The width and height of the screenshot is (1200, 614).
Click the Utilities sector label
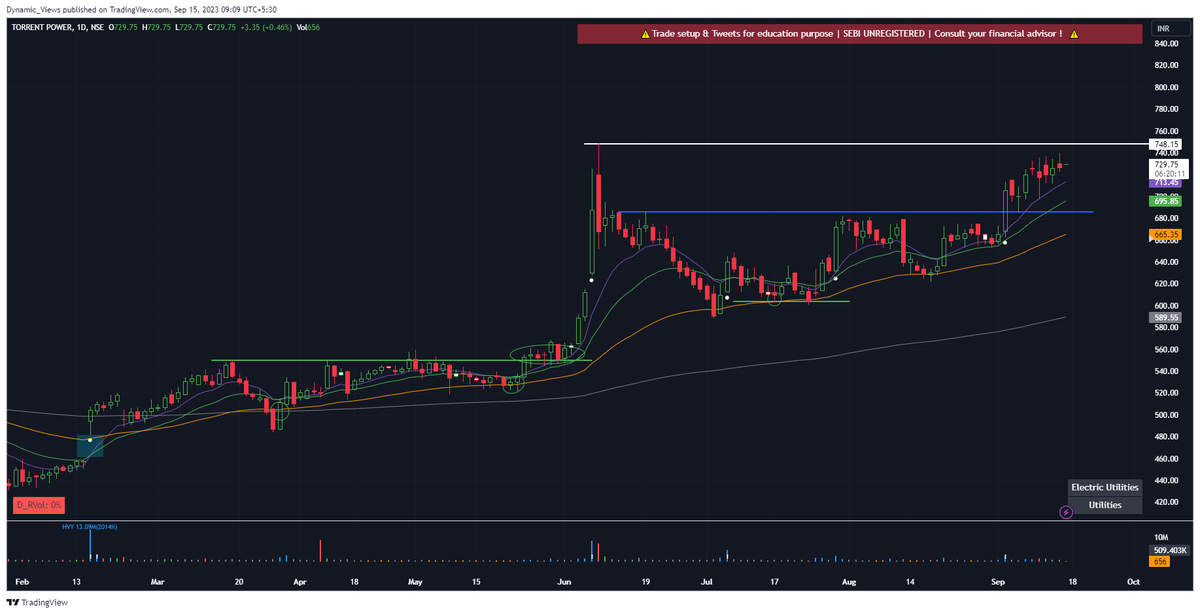1105,505
